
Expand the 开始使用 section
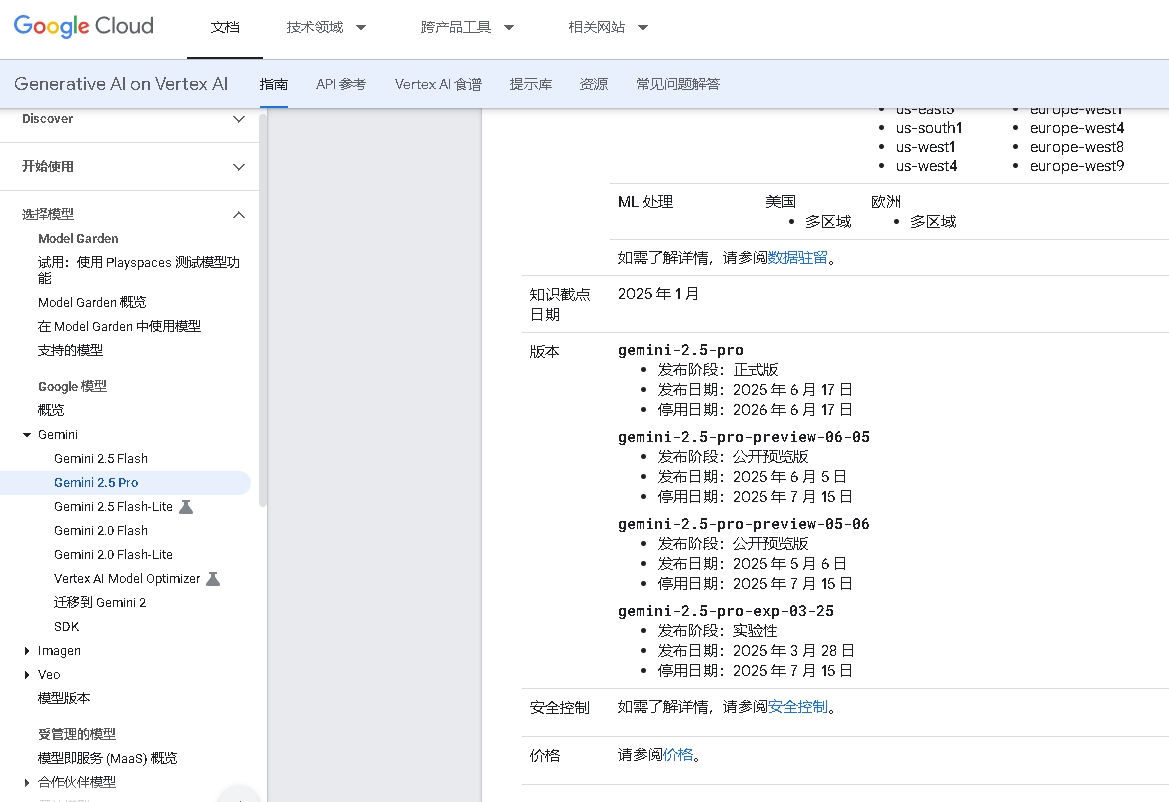point(239,167)
